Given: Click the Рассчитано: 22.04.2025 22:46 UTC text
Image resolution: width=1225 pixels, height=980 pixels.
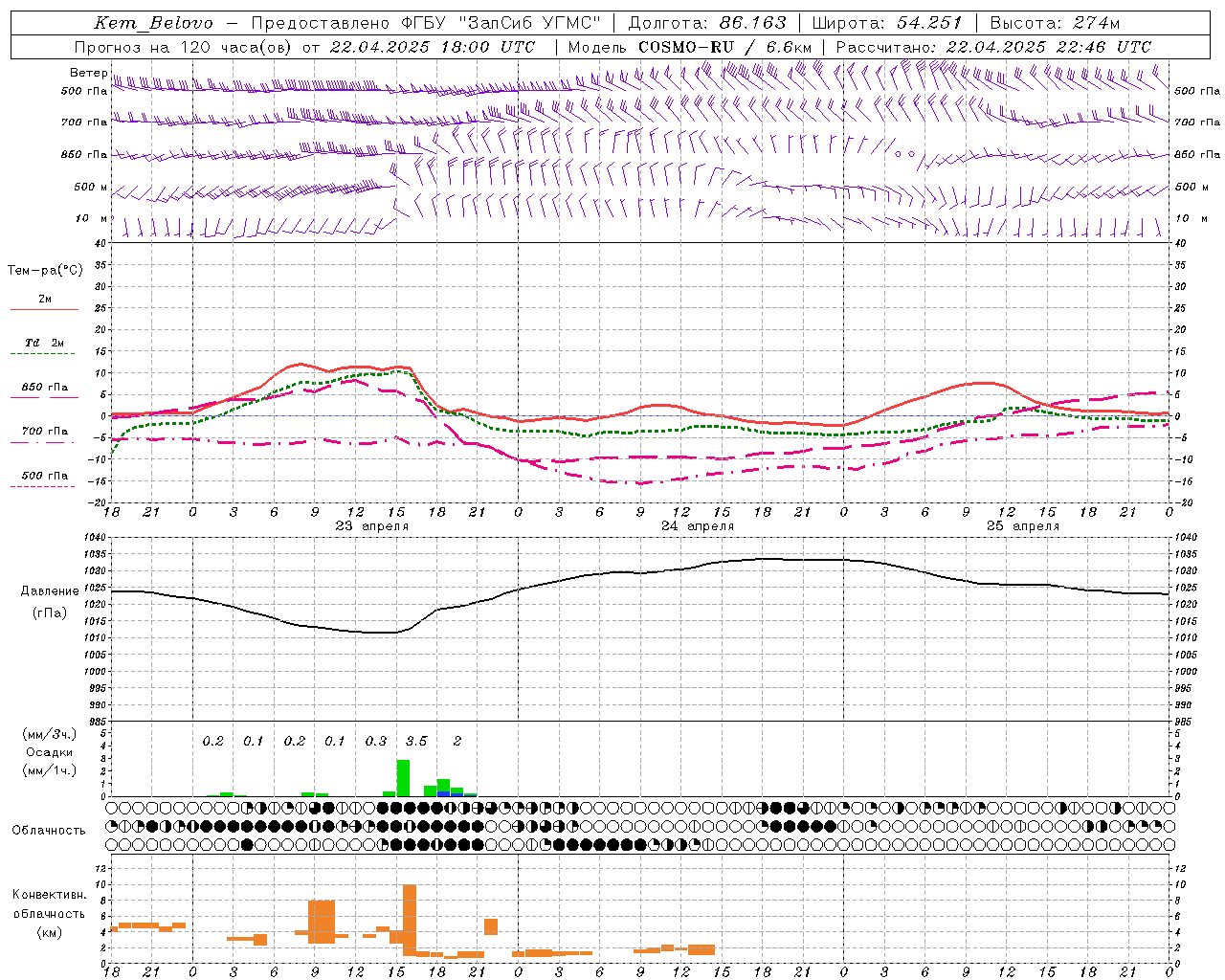Looking at the screenshot, I should pyautogui.click(x=993, y=47).
